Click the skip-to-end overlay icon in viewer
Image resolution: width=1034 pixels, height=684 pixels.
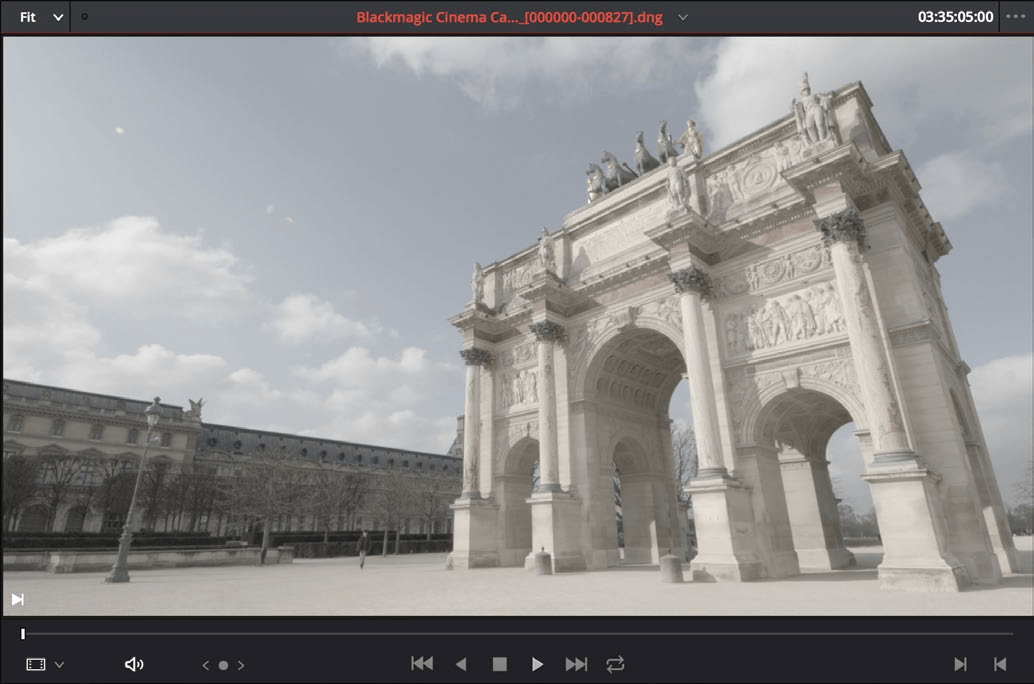point(17,599)
